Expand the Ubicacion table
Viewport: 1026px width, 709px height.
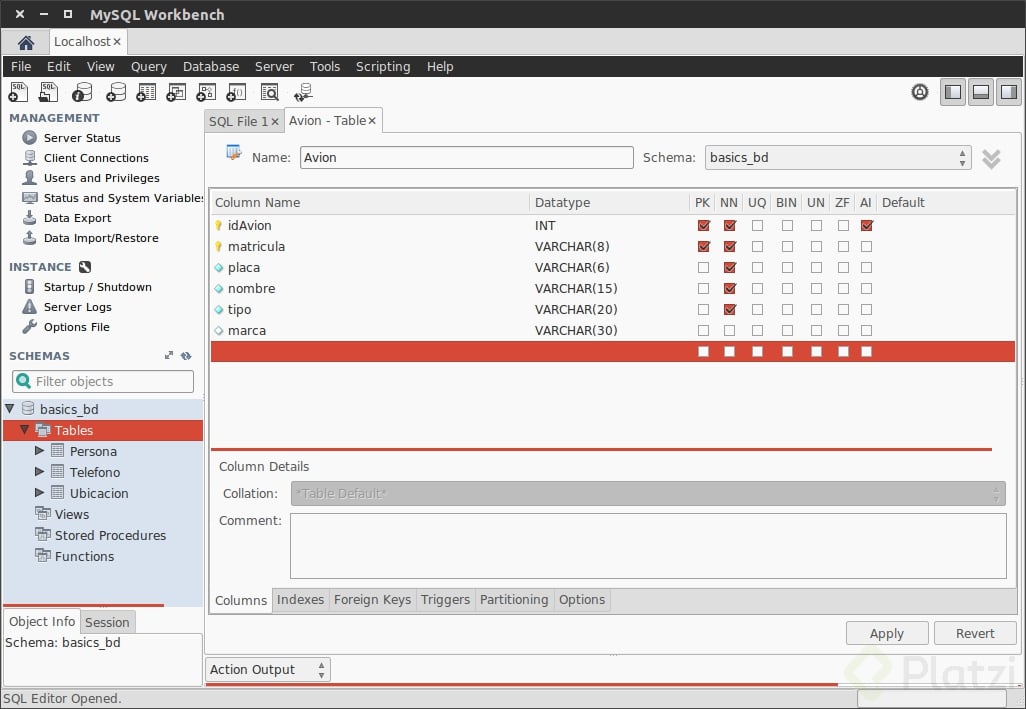(x=39, y=493)
